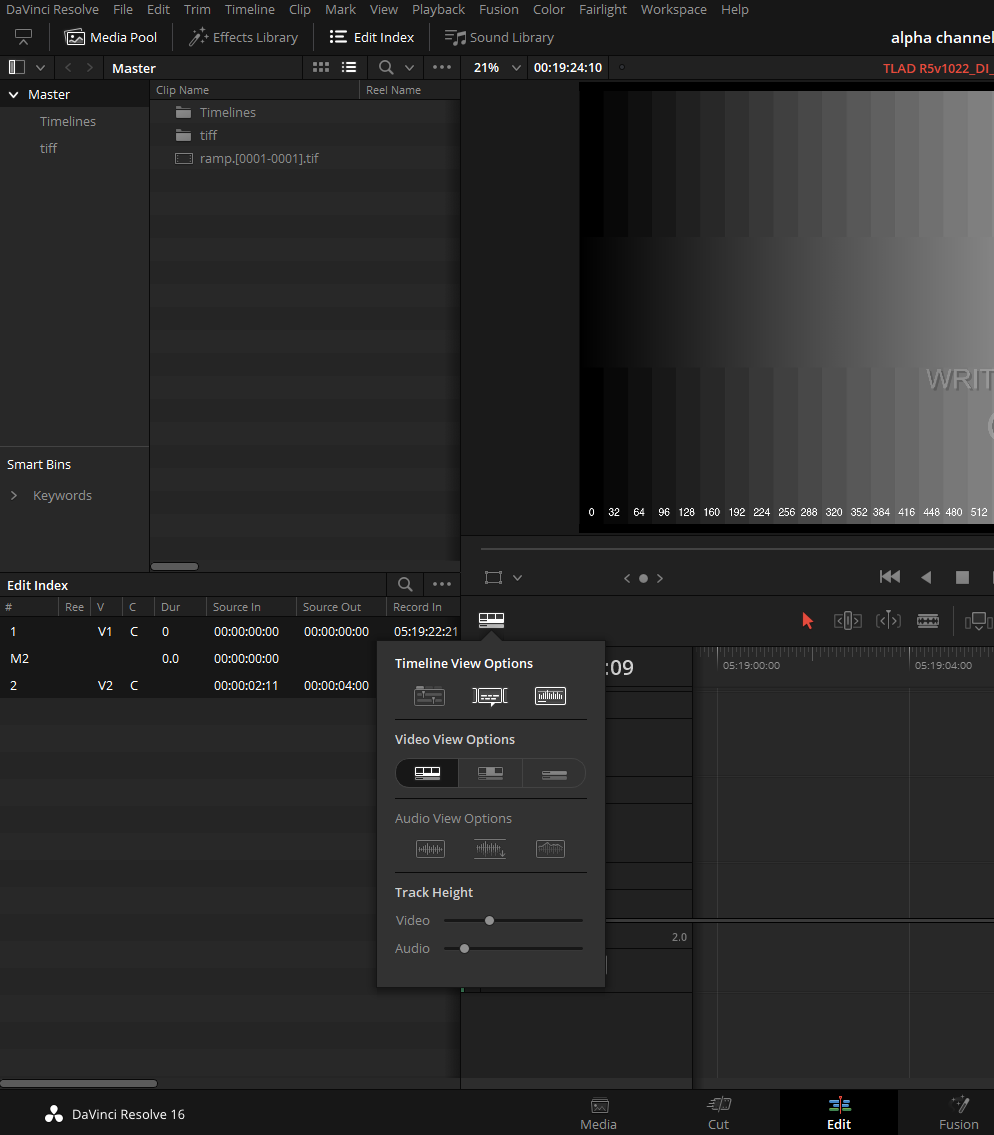Select full waveform audio option
The width and height of the screenshot is (994, 1135).
490,848
